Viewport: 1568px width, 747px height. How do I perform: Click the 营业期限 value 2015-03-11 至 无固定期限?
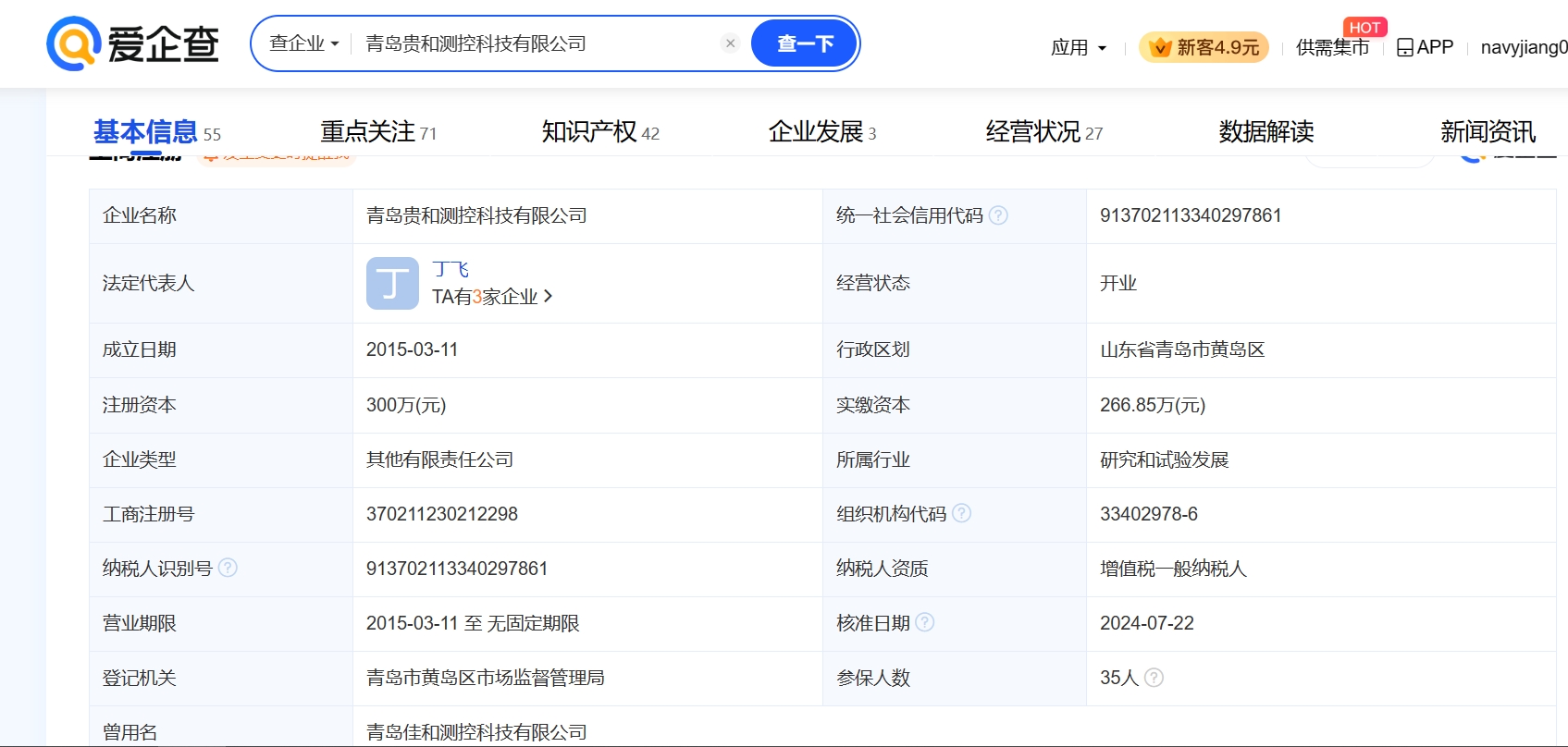coord(473,623)
